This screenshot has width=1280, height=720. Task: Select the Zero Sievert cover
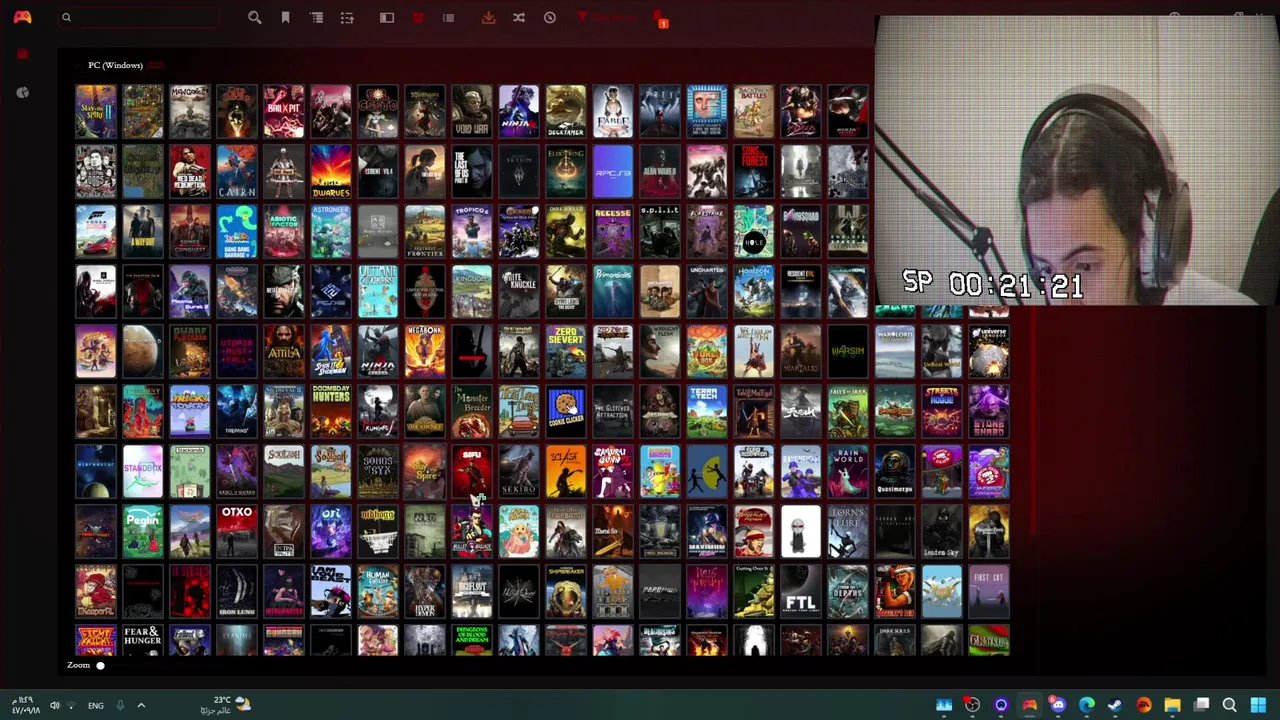point(566,351)
